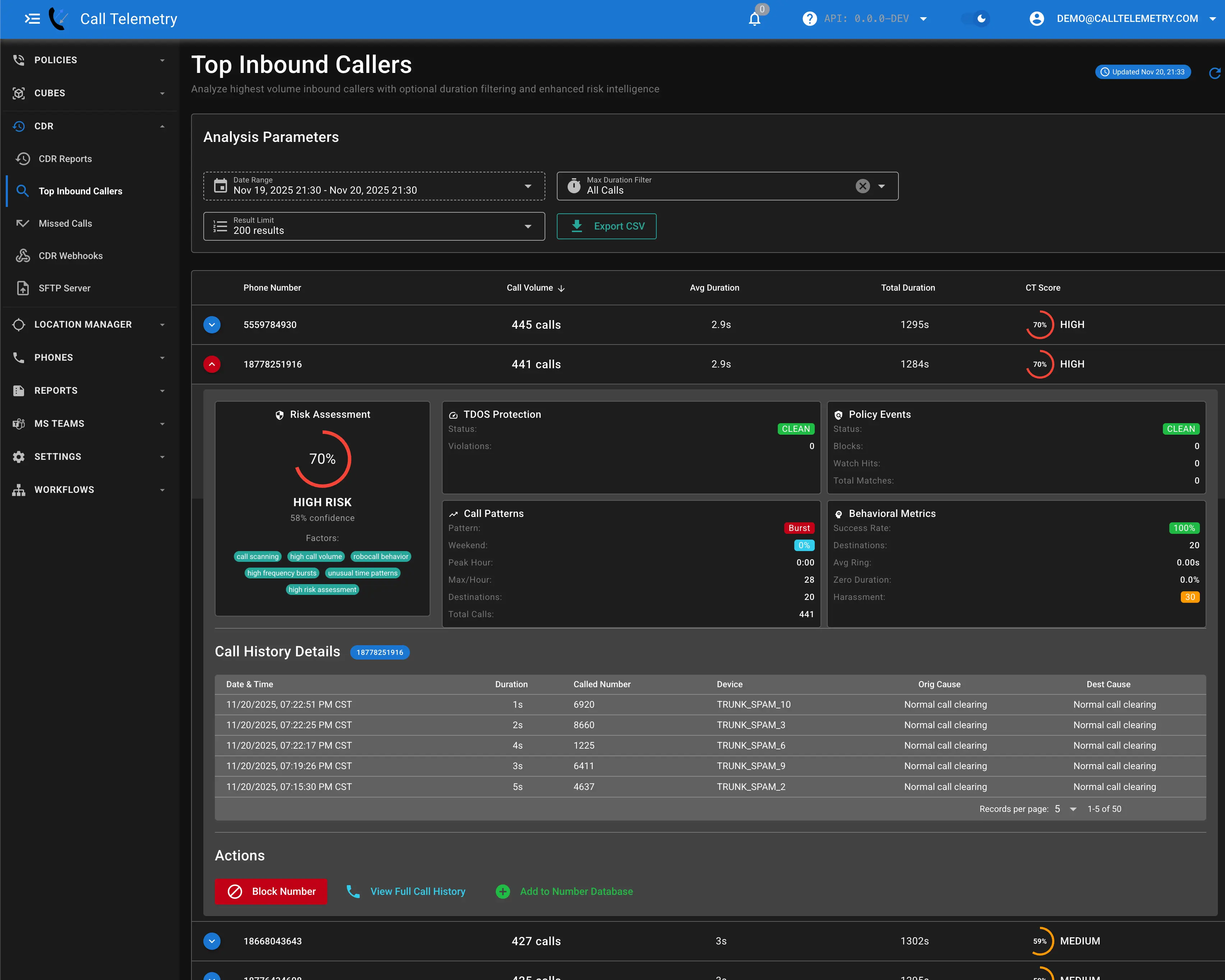
Task: Expand row for 5559784930
Action: pyautogui.click(x=212, y=325)
